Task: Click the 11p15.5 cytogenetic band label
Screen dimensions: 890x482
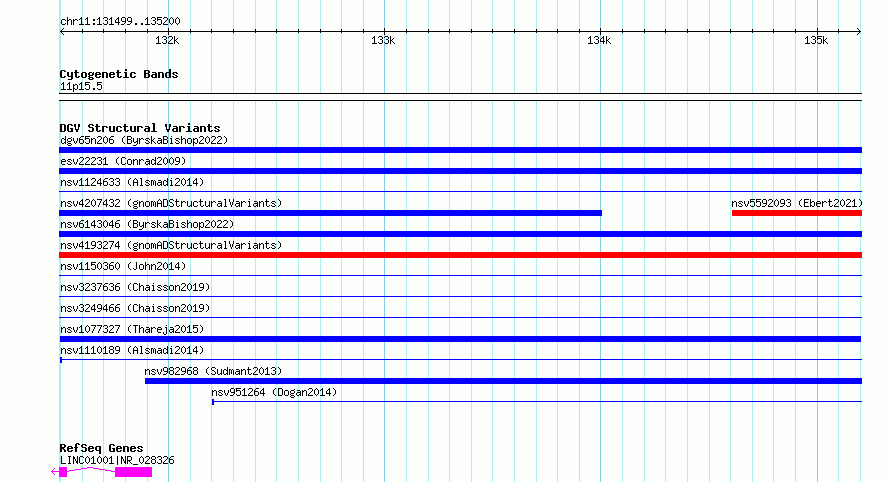Action: [81, 86]
